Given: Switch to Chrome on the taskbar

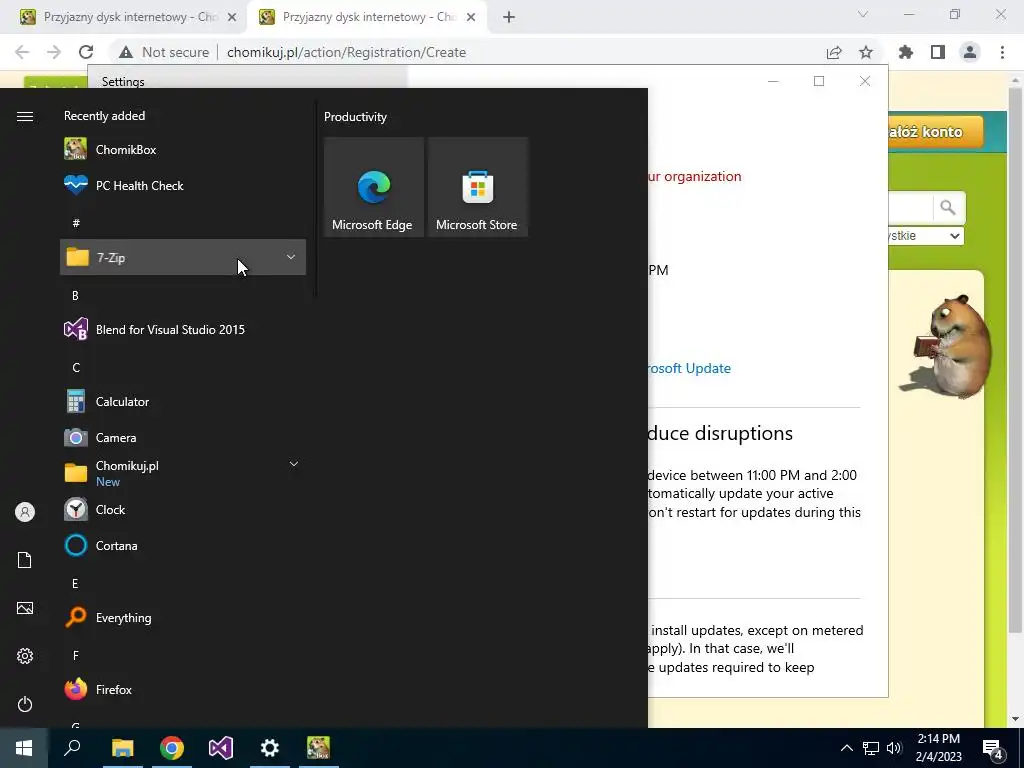Looking at the screenshot, I should pyautogui.click(x=172, y=748).
